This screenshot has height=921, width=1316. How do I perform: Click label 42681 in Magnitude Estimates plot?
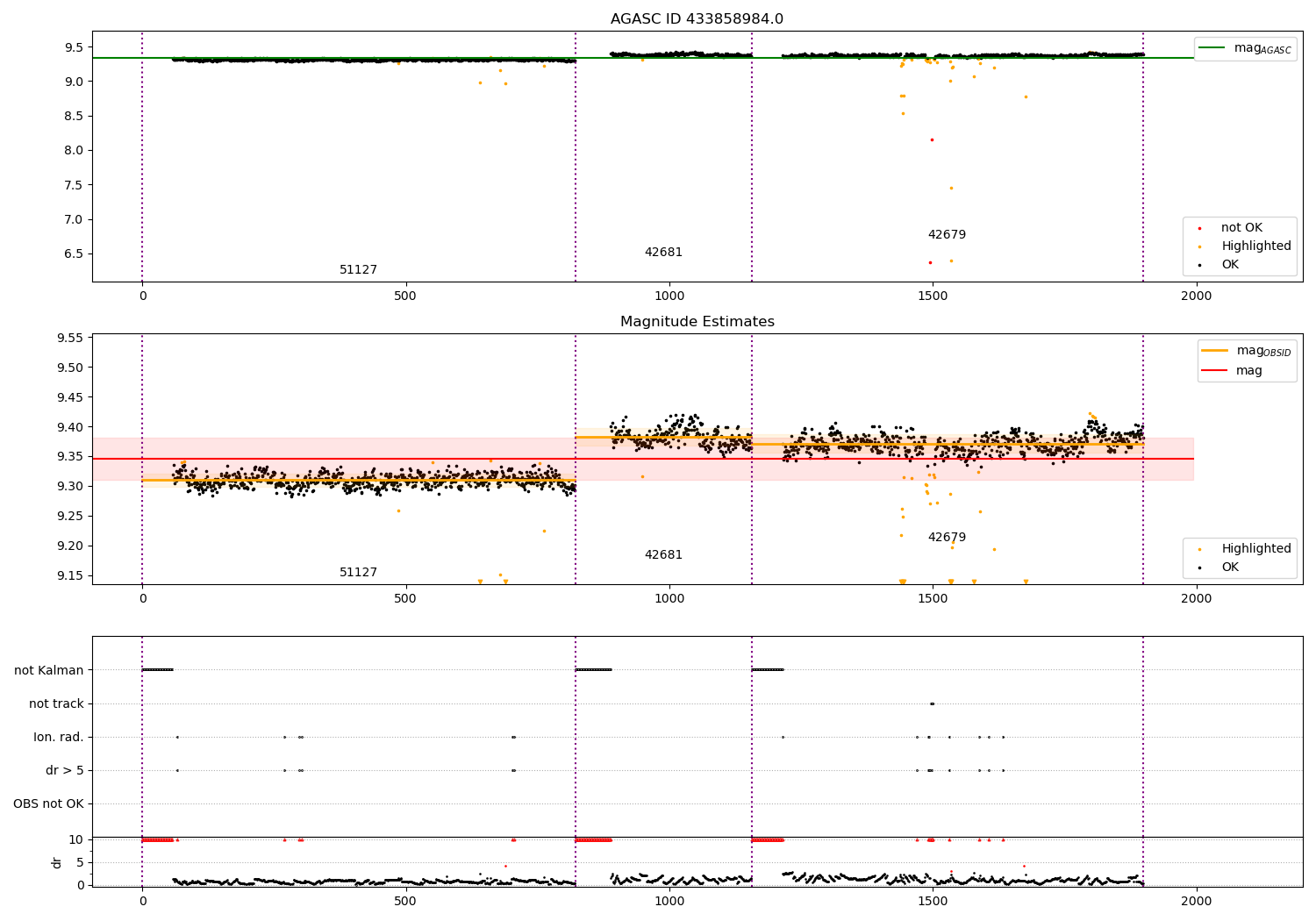(x=663, y=555)
